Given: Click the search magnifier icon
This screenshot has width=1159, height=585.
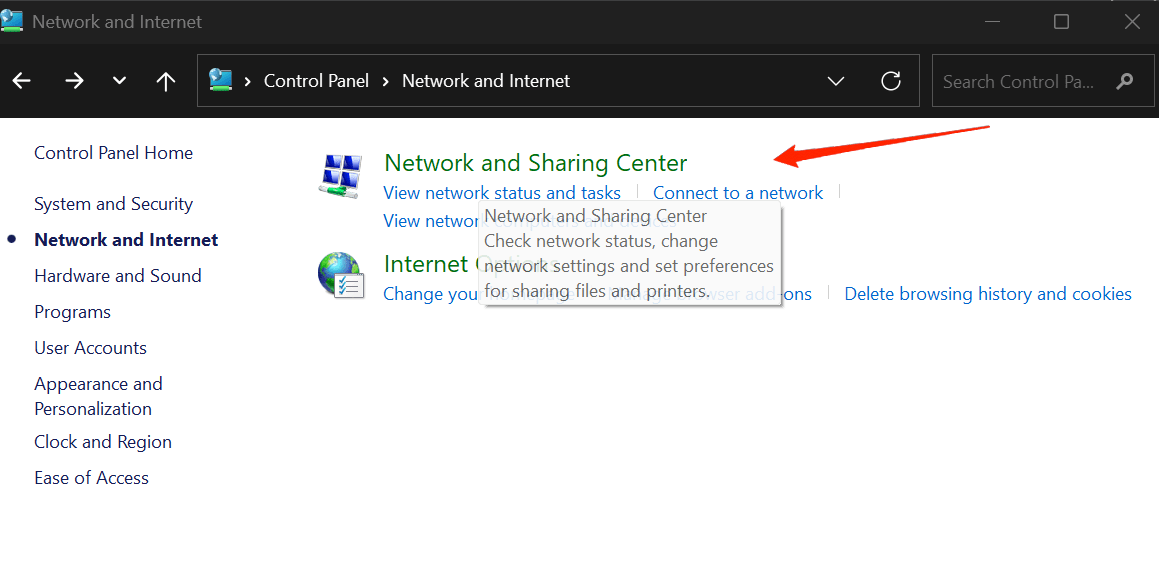Looking at the screenshot, I should (x=1125, y=81).
